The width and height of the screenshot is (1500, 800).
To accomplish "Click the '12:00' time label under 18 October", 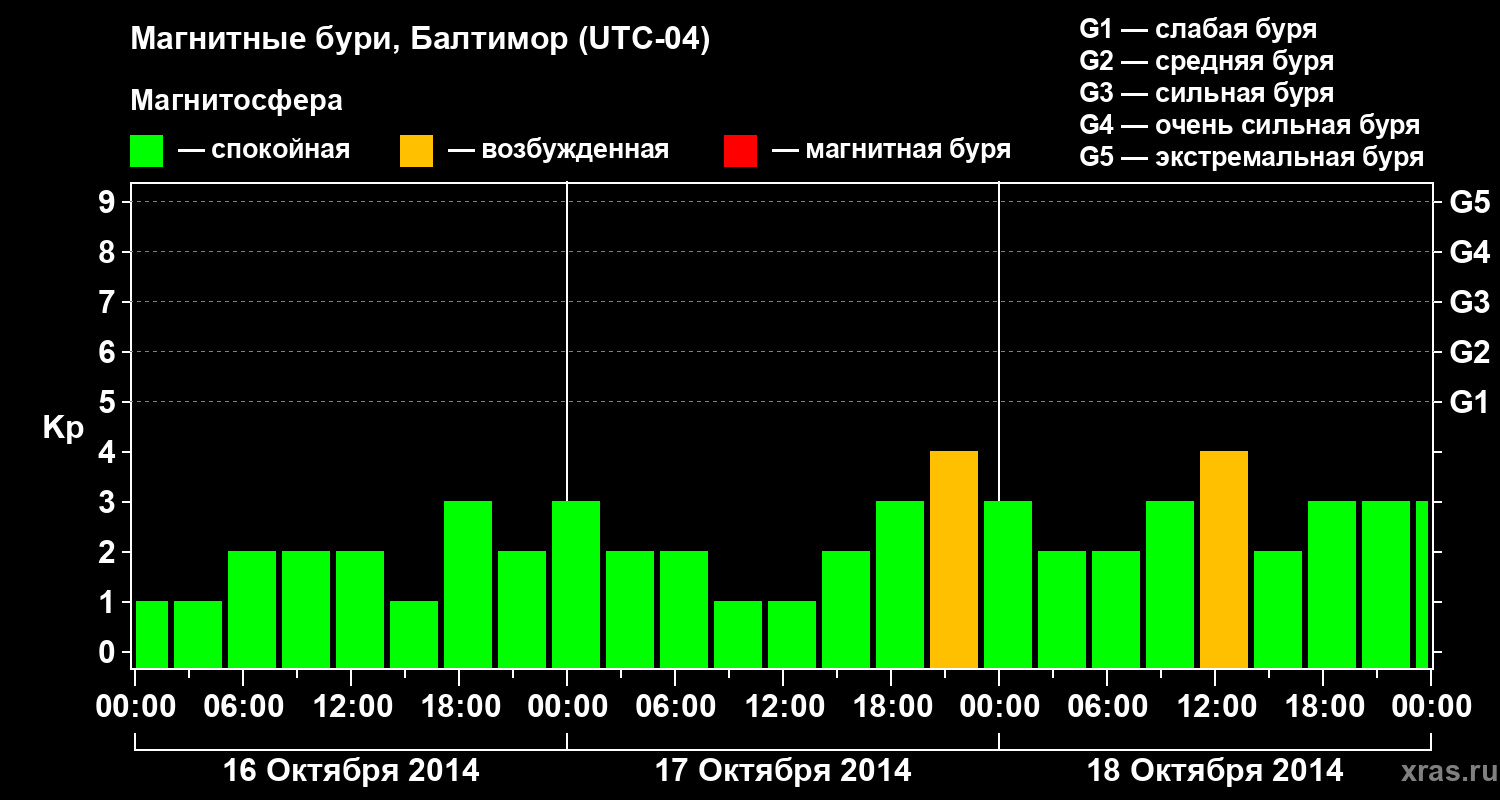I will tap(1216, 707).
